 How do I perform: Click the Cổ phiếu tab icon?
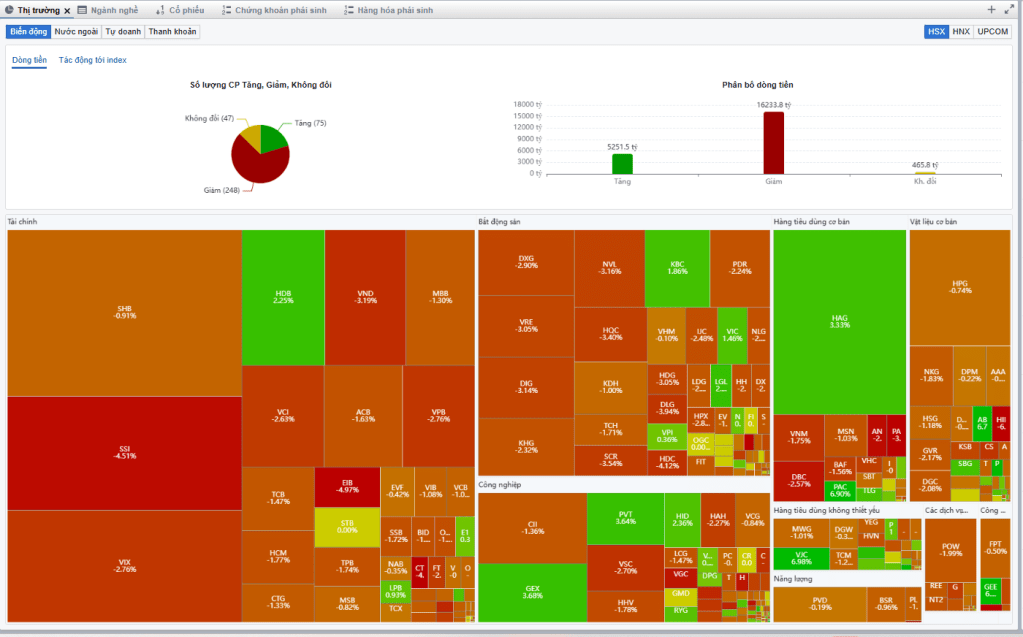point(160,10)
